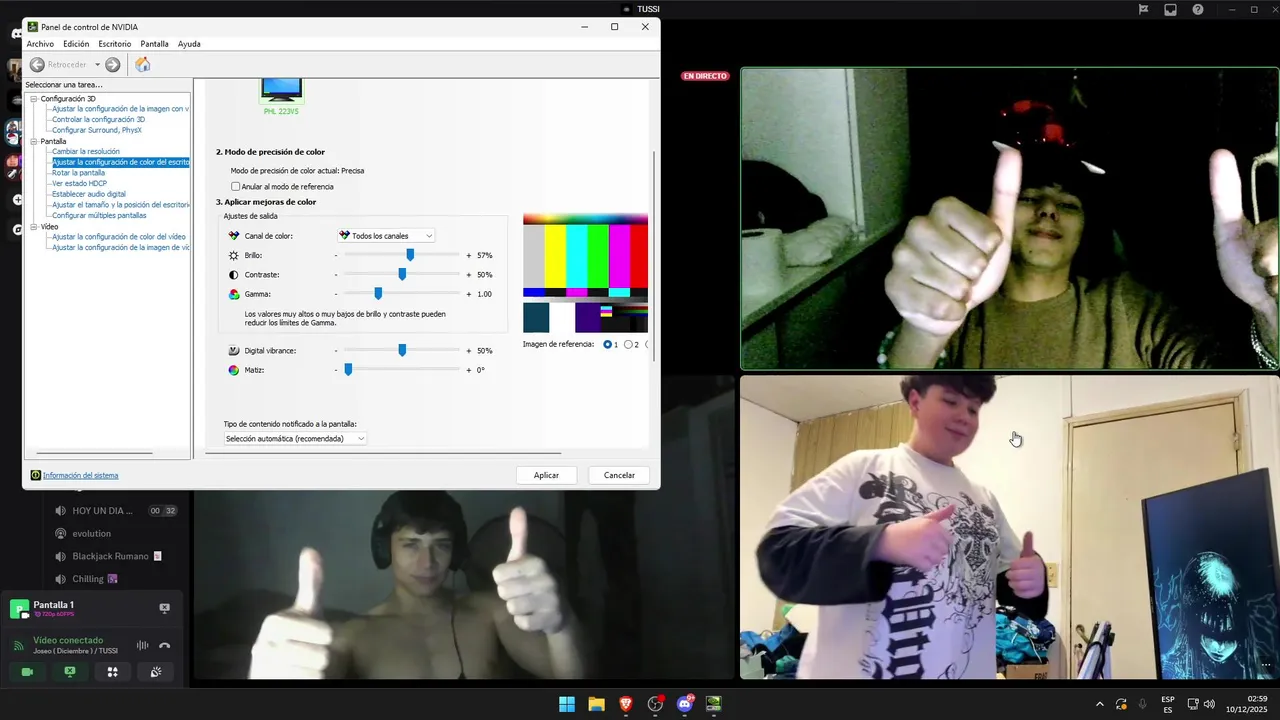The image size is (1280, 720).
Task: Select reference image 2 radio button
Action: click(x=629, y=344)
